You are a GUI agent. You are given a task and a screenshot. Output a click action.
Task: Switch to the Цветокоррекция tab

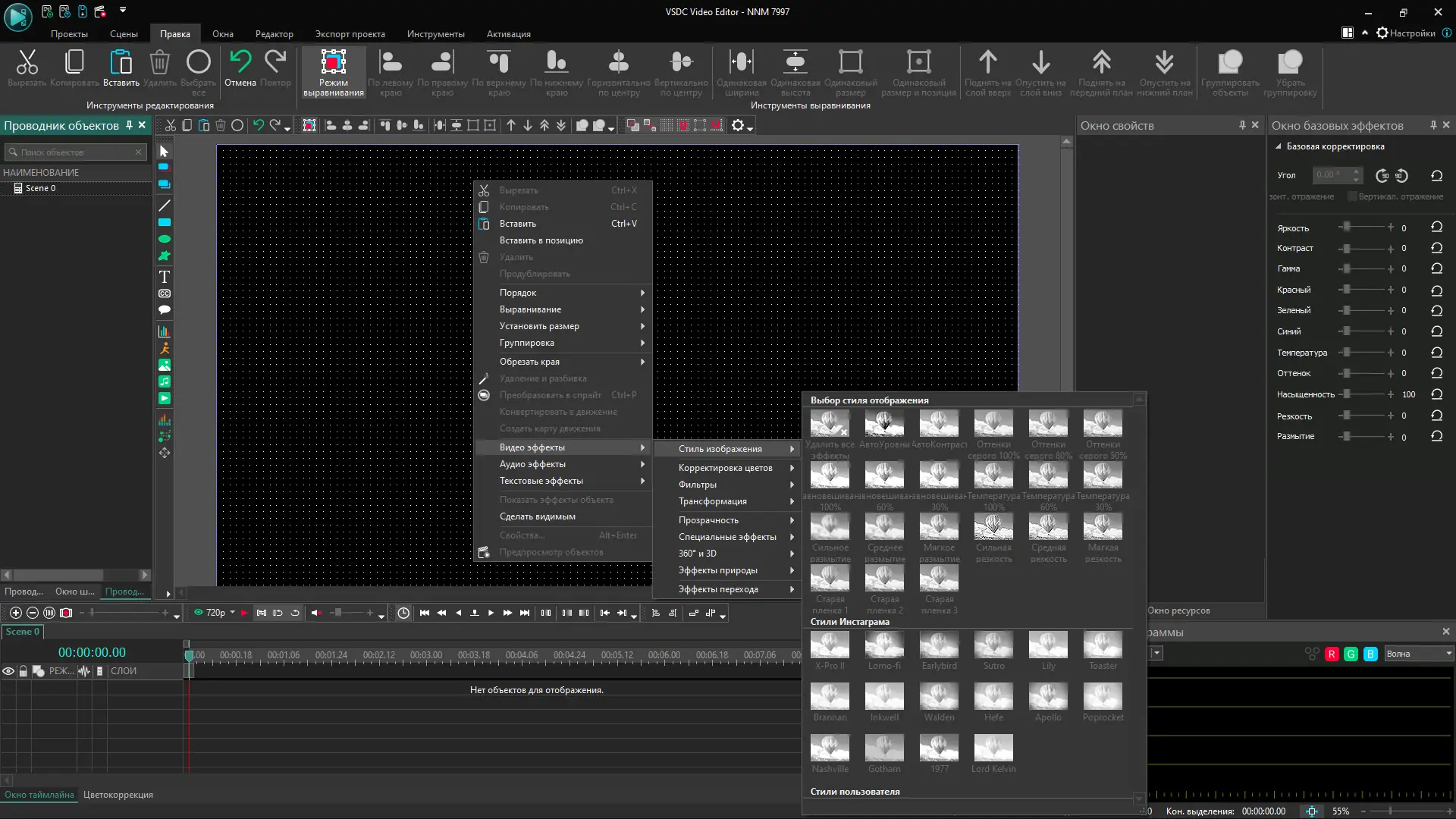click(x=119, y=795)
